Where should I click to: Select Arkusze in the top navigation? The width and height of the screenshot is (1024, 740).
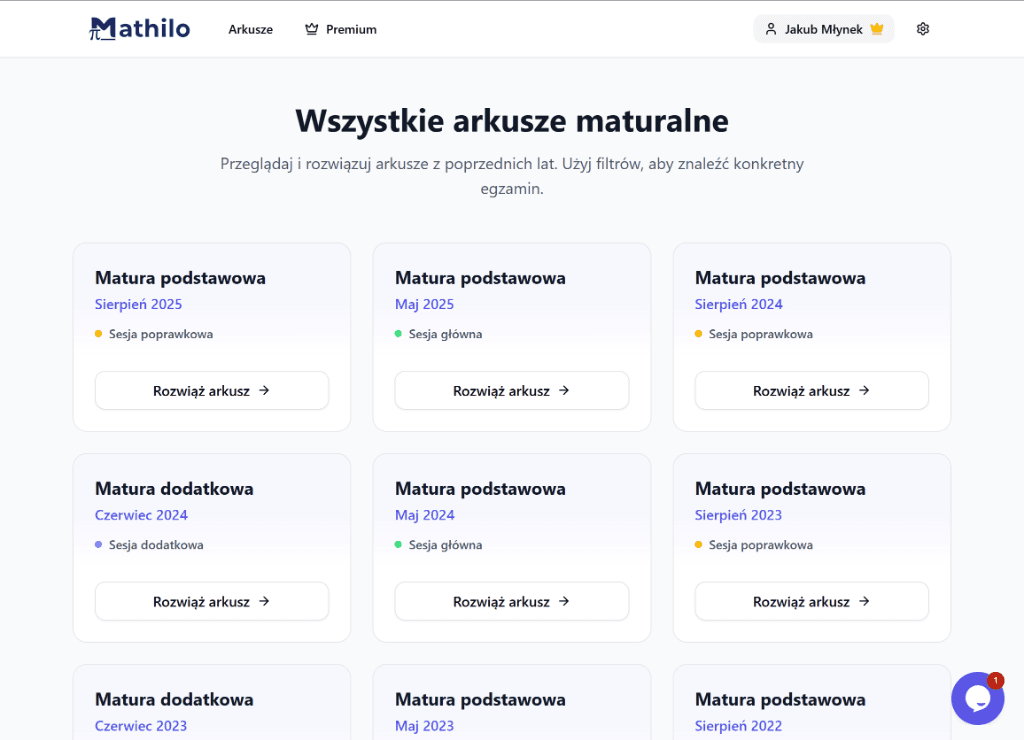pos(250,29)
